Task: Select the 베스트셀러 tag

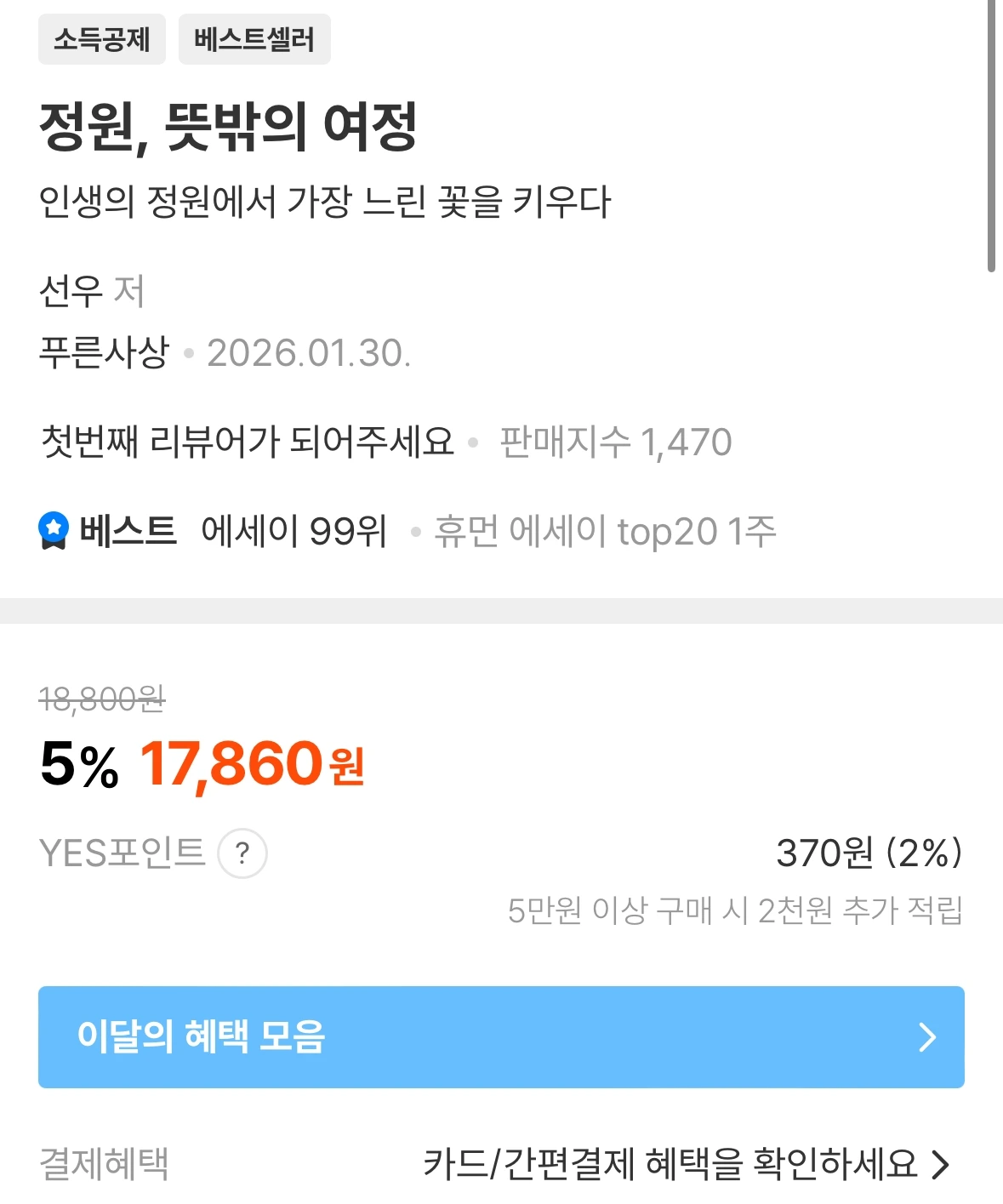Action: pos(254,39)
